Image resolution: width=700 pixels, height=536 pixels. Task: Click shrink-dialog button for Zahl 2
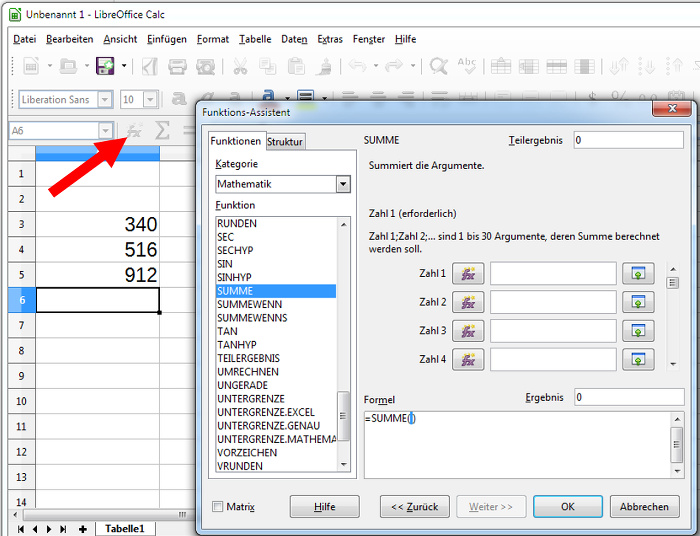638,302
